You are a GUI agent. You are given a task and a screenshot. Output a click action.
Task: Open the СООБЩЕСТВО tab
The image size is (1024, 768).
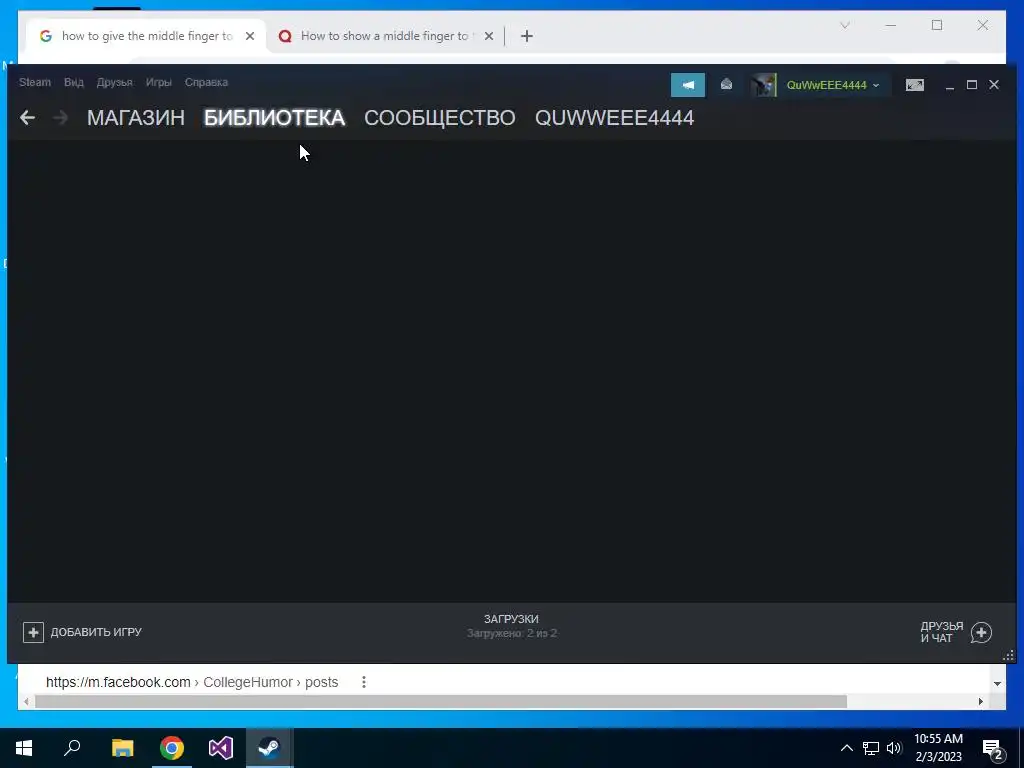pos(440,118)
